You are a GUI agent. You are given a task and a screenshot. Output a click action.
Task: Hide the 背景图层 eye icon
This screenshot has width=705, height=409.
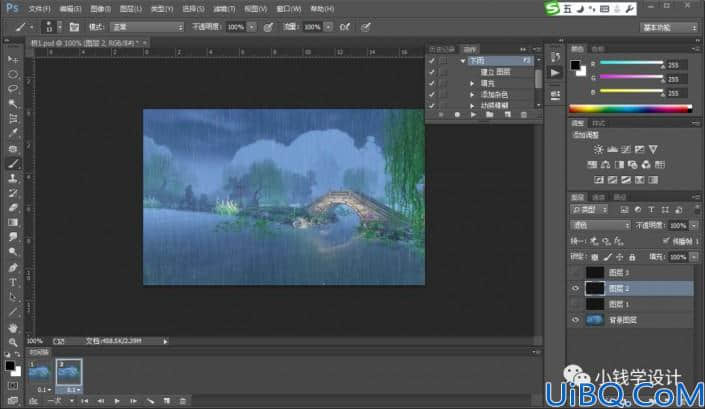pyautogui.click(x=576, y=320)
